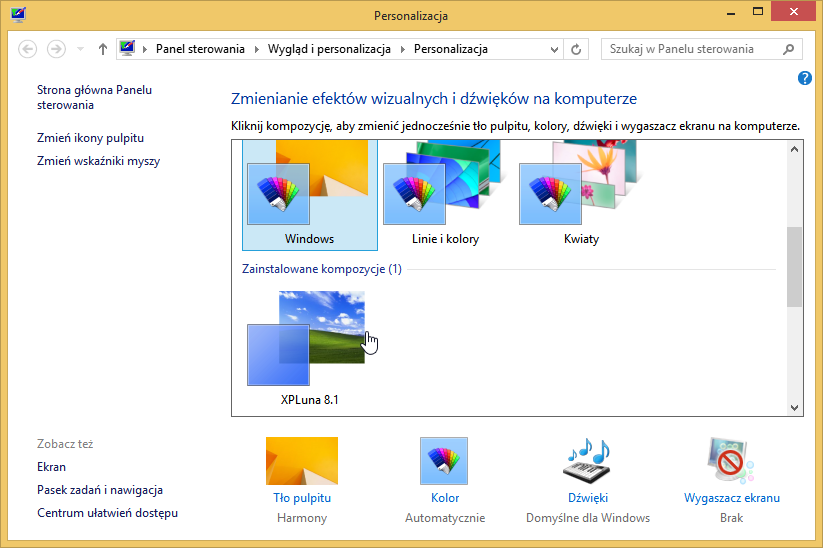Navigate to Panel sterowania breadcrumb

200,49
